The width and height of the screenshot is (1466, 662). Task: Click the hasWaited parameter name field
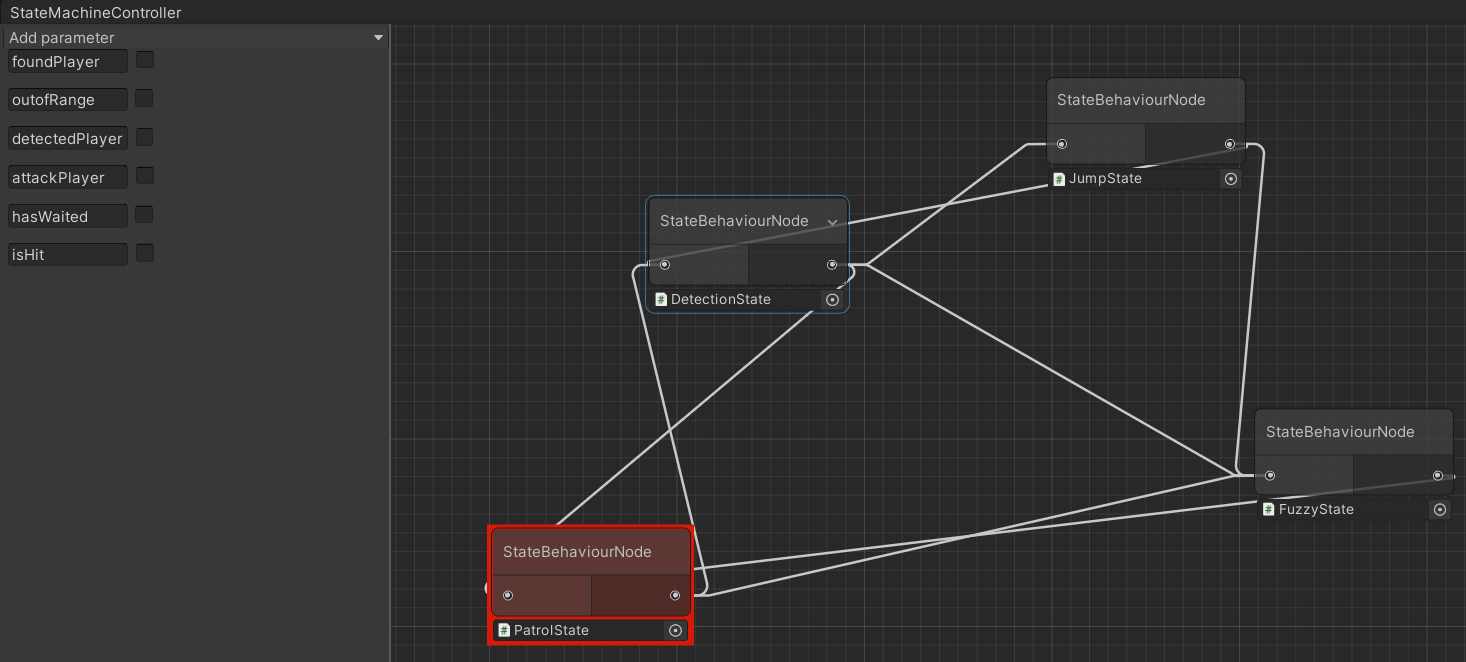click(x=68, y=216)
